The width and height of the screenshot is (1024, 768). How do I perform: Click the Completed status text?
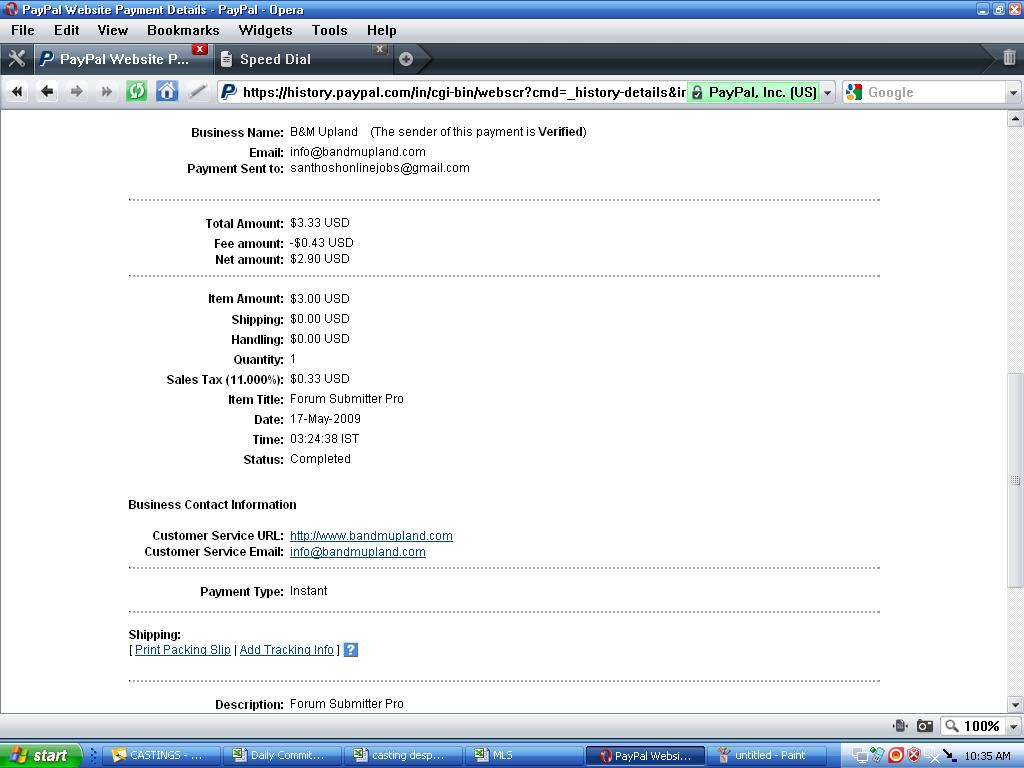(320, 458)
